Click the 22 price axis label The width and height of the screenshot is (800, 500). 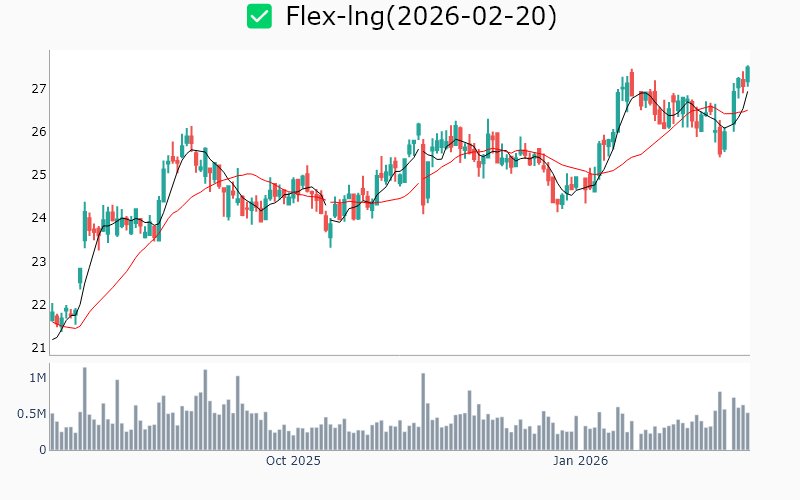point(37,305)
